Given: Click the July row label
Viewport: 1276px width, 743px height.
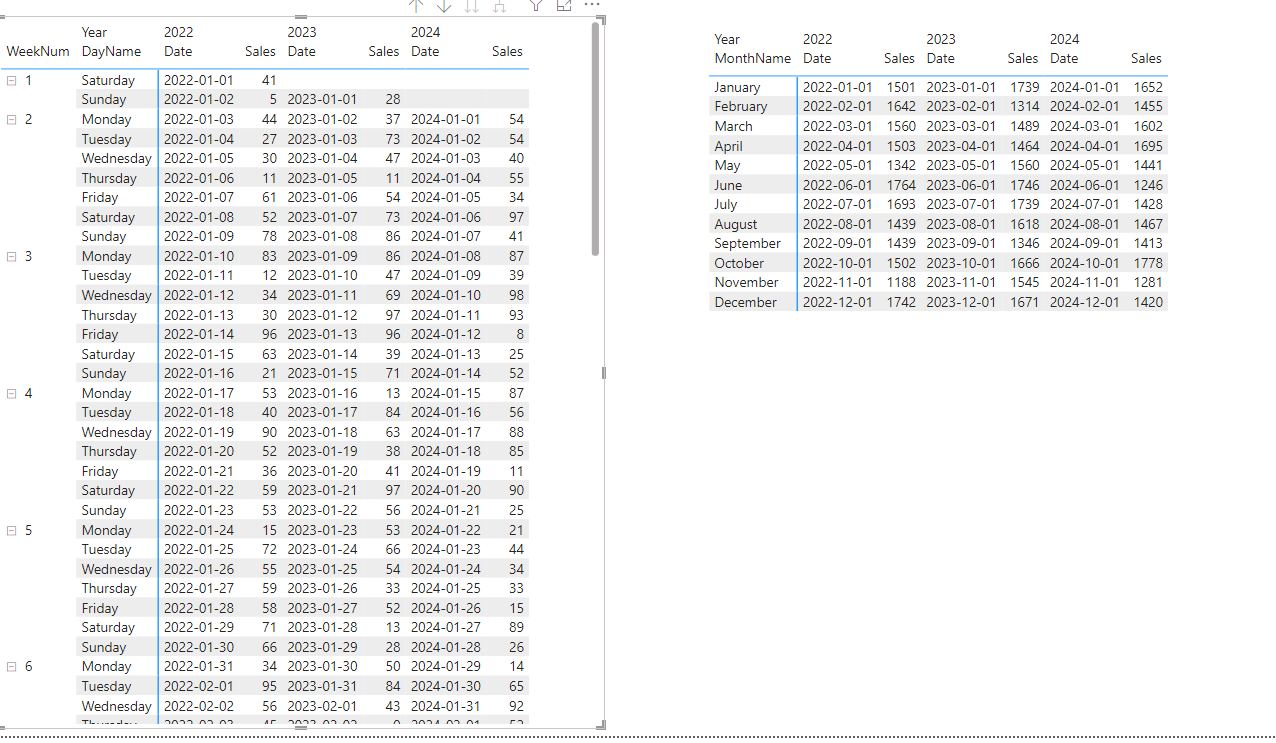Looking at the screenshot, I should (725, 204).
